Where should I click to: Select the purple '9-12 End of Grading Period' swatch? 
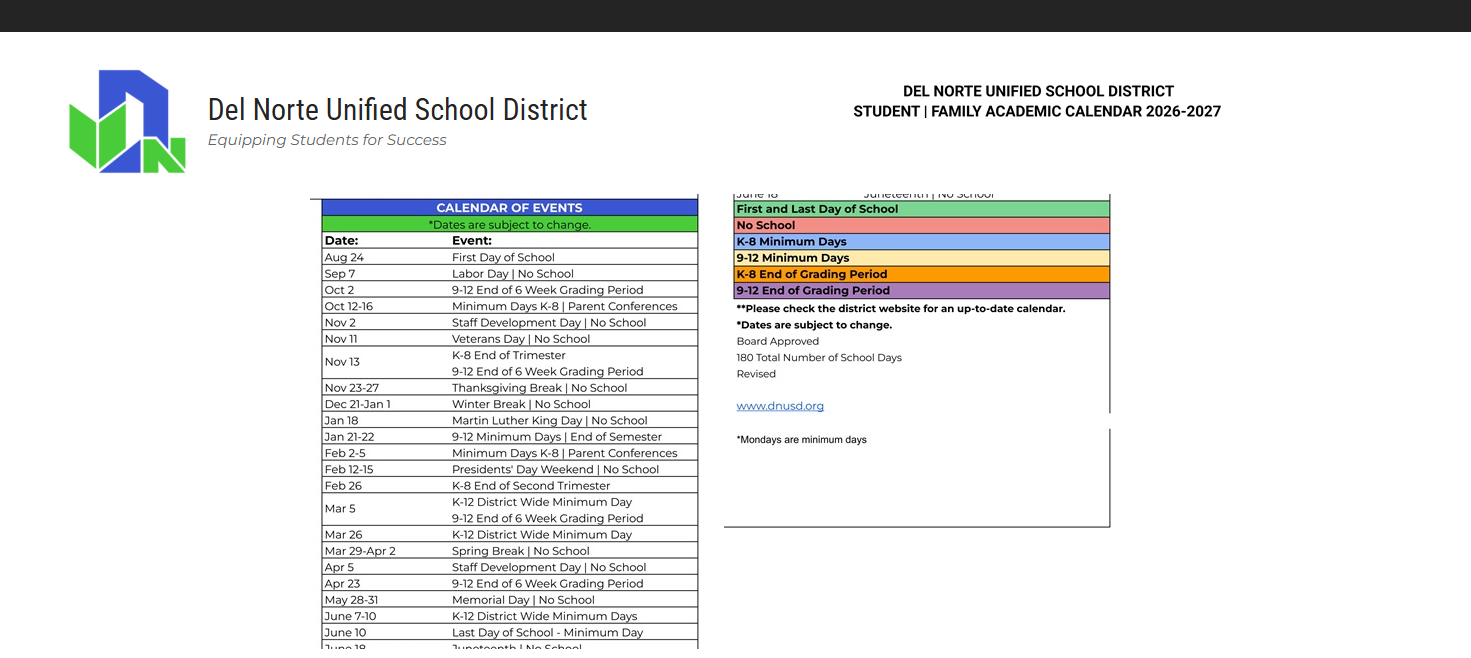click(921, 291)
